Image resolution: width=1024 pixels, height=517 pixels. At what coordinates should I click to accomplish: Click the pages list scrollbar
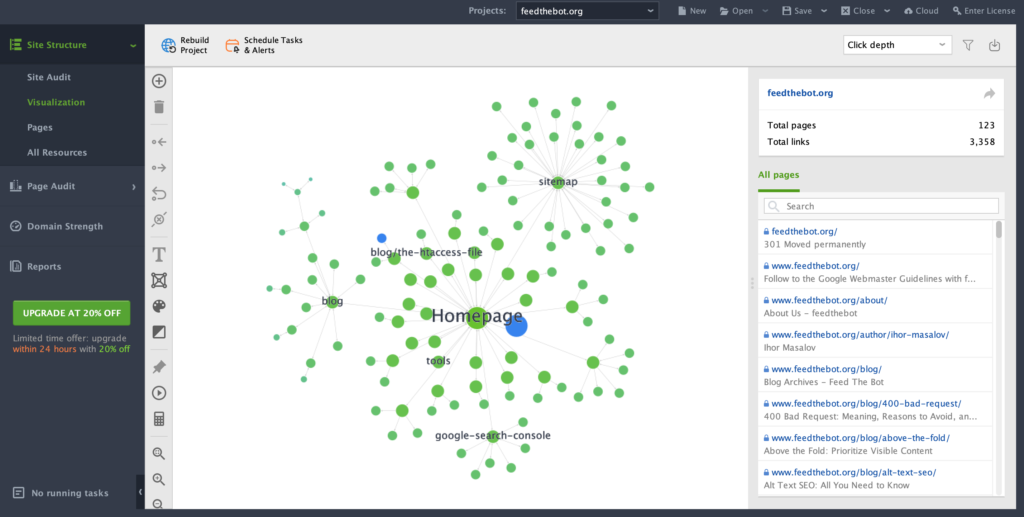point(999,230)
